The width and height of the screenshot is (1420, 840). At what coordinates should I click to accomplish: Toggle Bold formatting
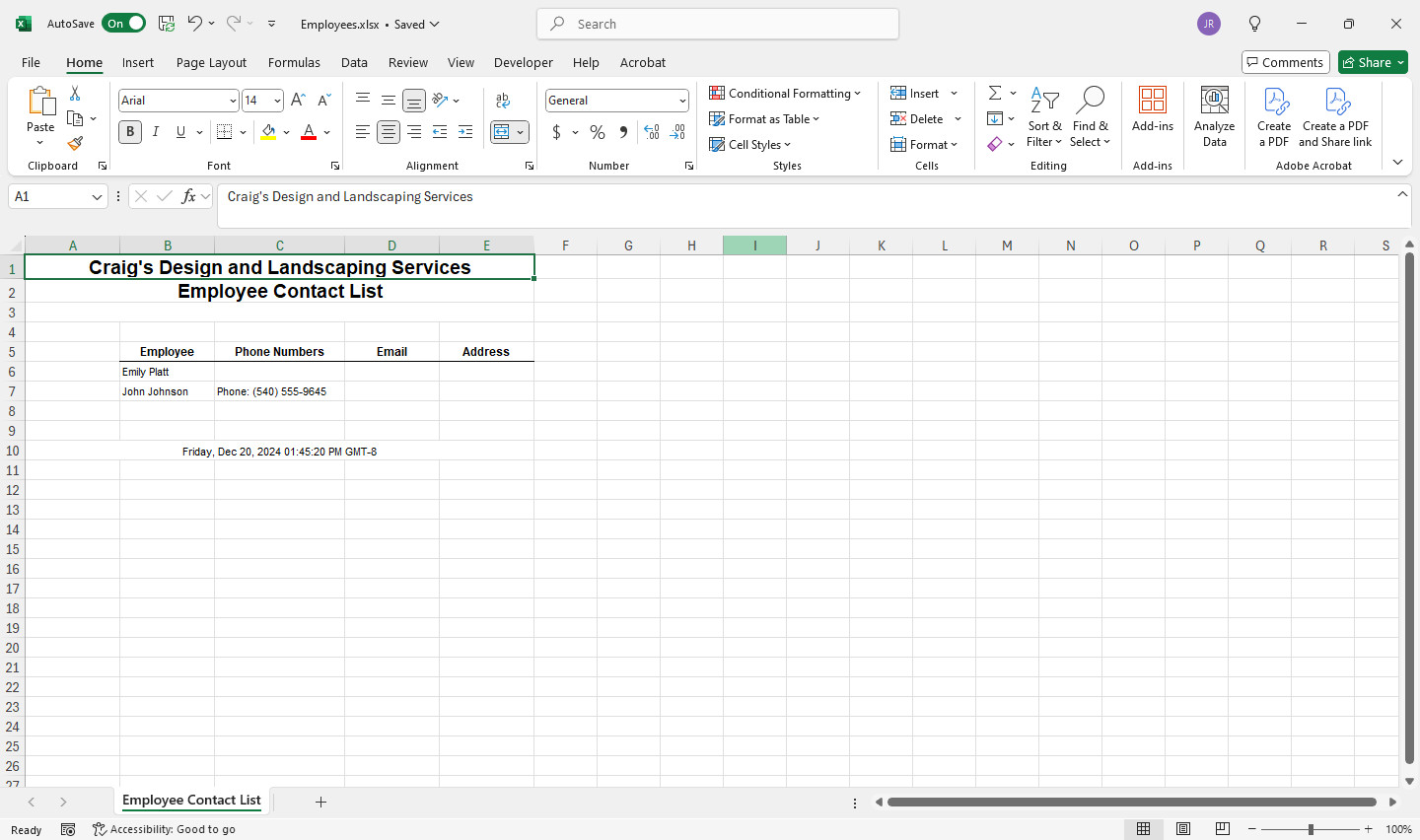[x=130, y=132]
